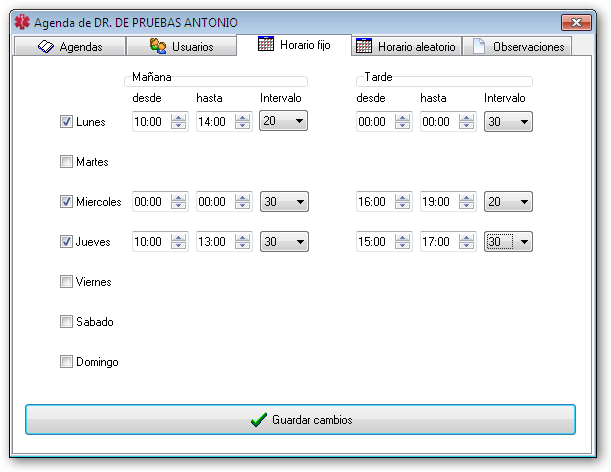Open Lunes morning Intervalo dropdown

click(x=299, y=122)
